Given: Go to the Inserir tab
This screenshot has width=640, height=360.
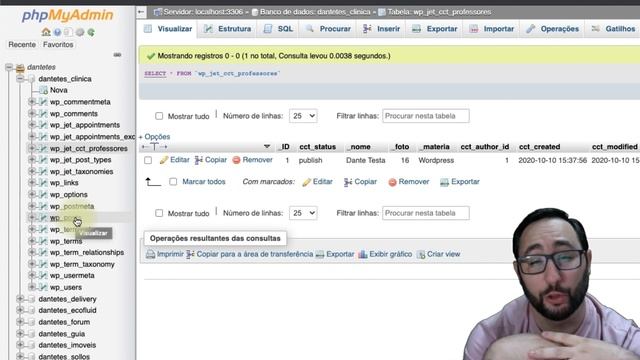Looking at the screenshot, I should tap(382, 29).
